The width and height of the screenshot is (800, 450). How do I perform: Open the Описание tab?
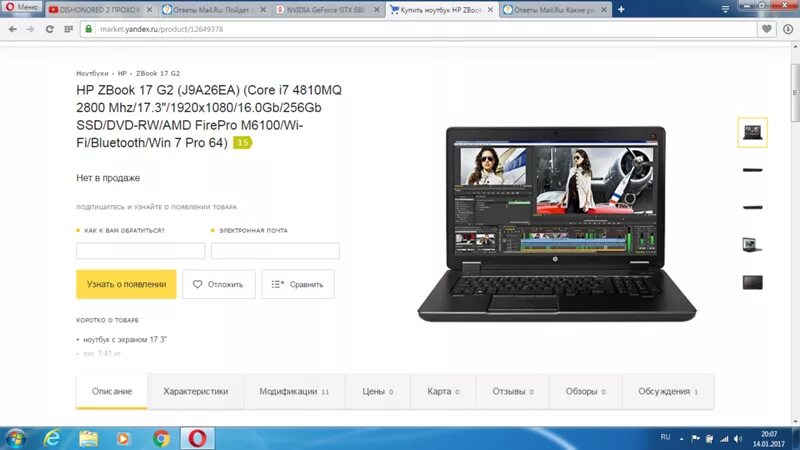112,391
